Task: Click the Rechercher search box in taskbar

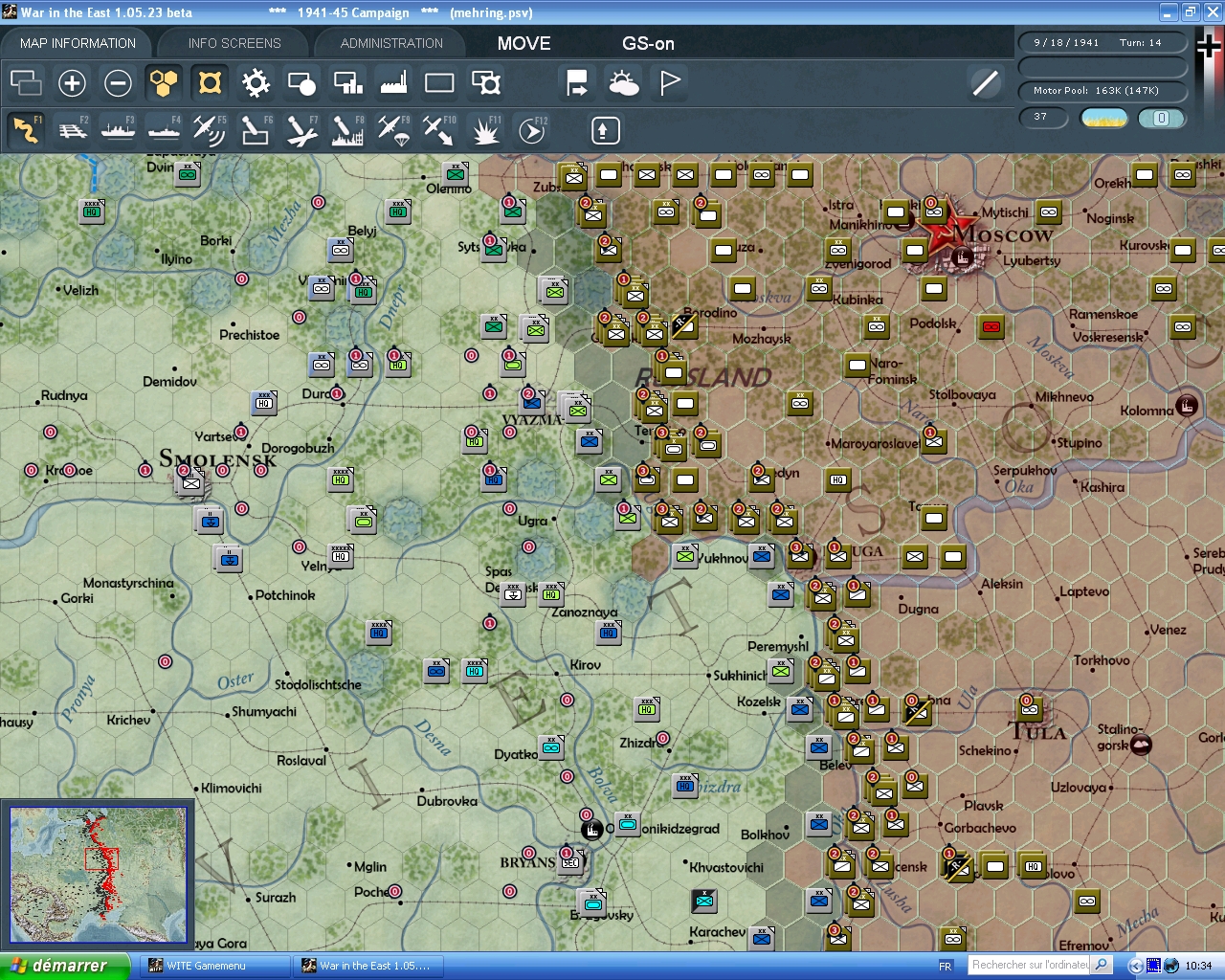Action: [1030, 965]
